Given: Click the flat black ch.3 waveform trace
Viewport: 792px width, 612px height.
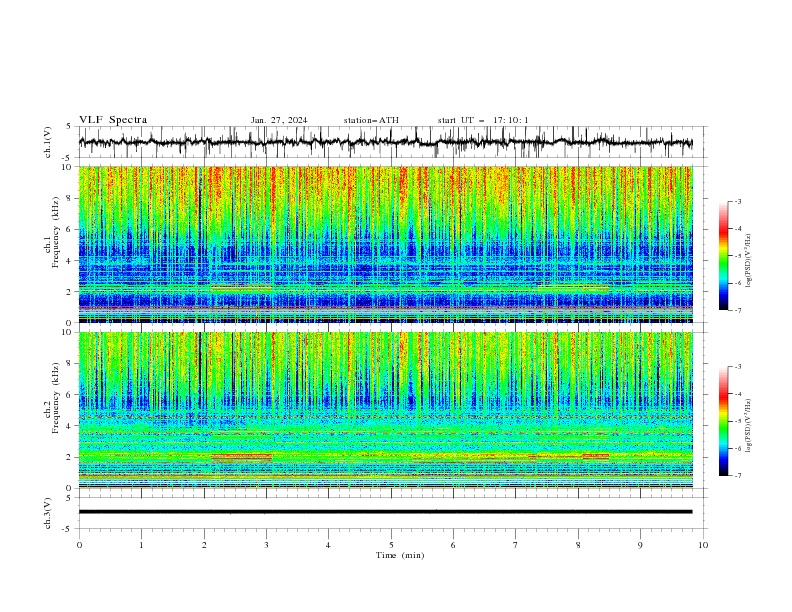Looking at the screenshot, I should pyautogui.click(x=385, y=512).
